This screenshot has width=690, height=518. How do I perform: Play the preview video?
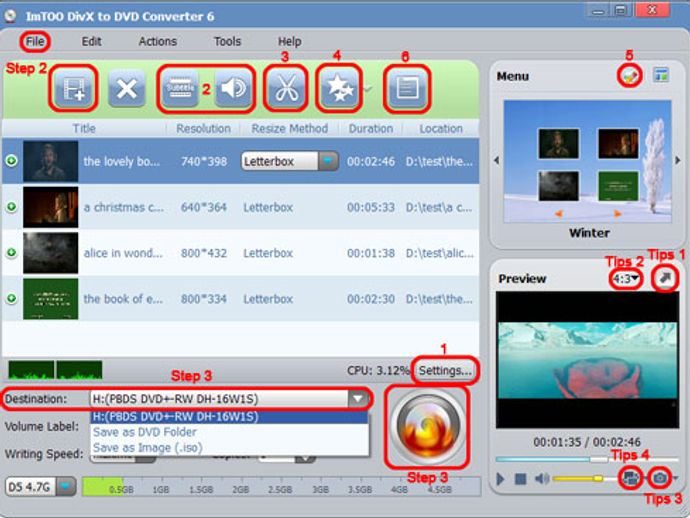coord(500,478)
